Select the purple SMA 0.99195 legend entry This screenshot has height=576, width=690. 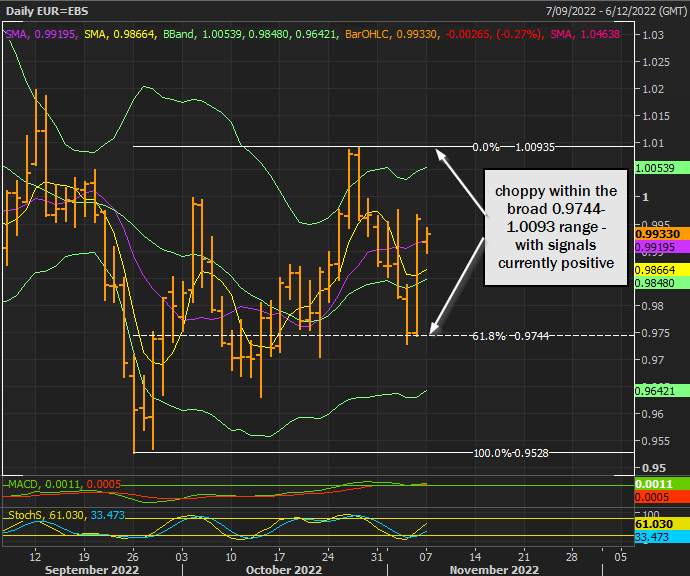pyautogui.click(x=40, y=34)
